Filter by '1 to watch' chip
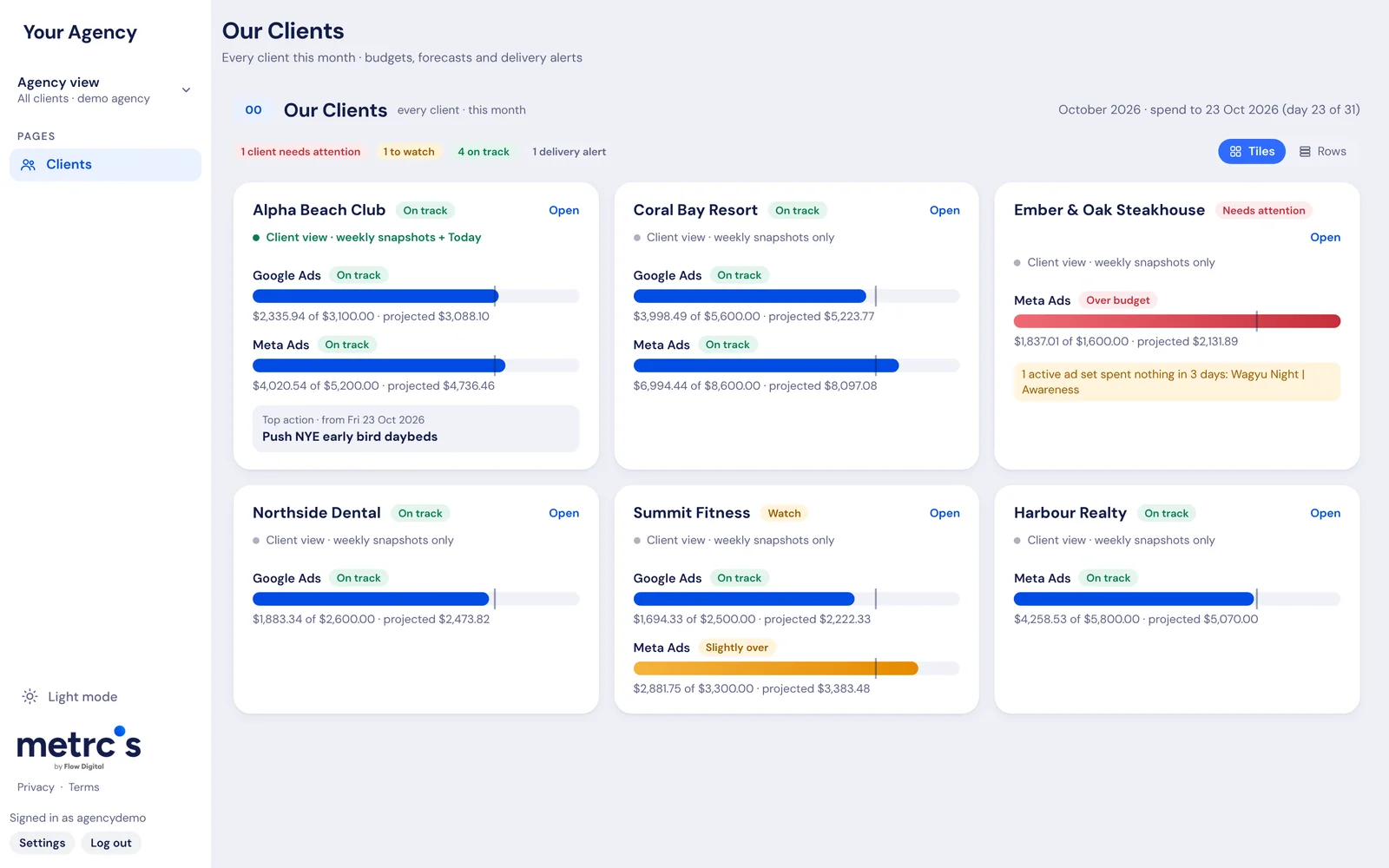The width and height of the screenshot is (1389, 868). pos(409,152)
